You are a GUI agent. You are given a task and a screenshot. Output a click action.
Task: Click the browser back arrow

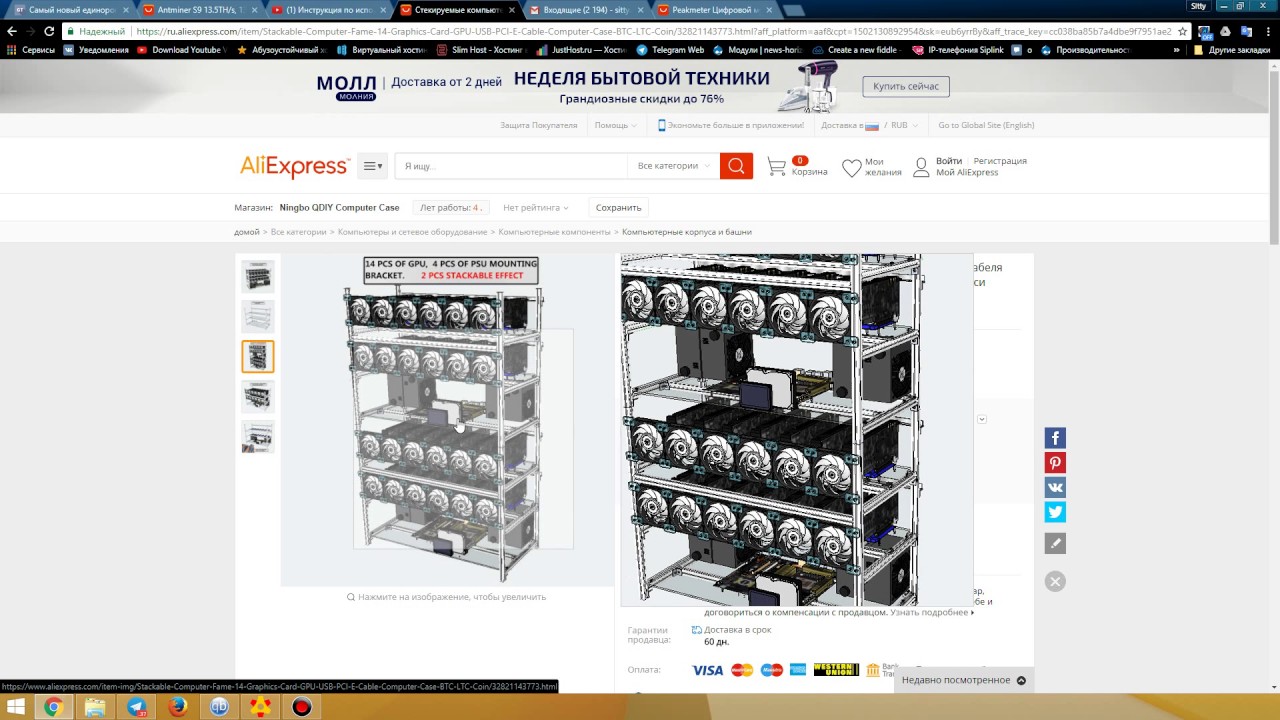point(12,31)
